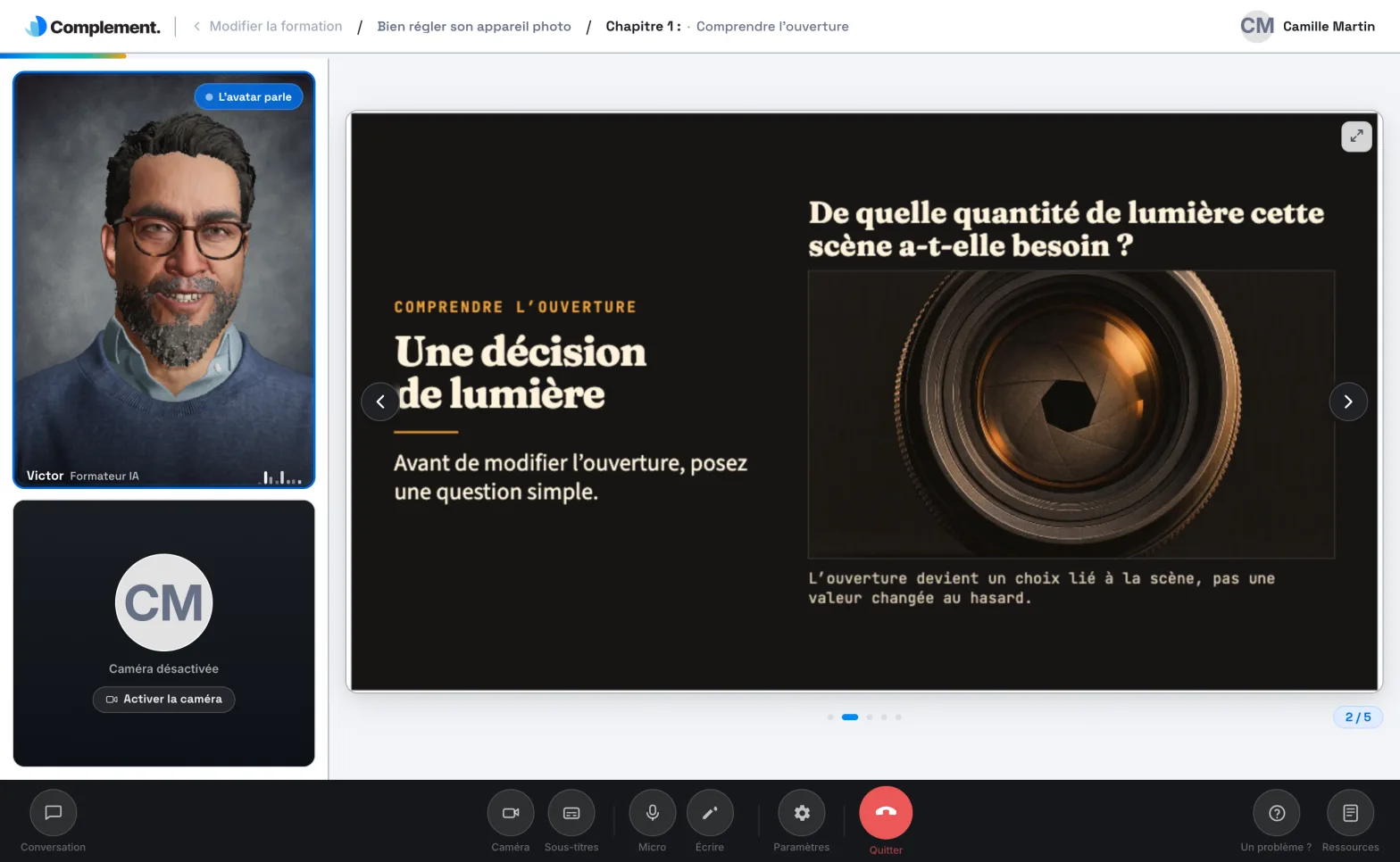This screenshot has height=862, width=1400.
Task: Click the large CM camera placeholder circle
Action: pos(163,602)
